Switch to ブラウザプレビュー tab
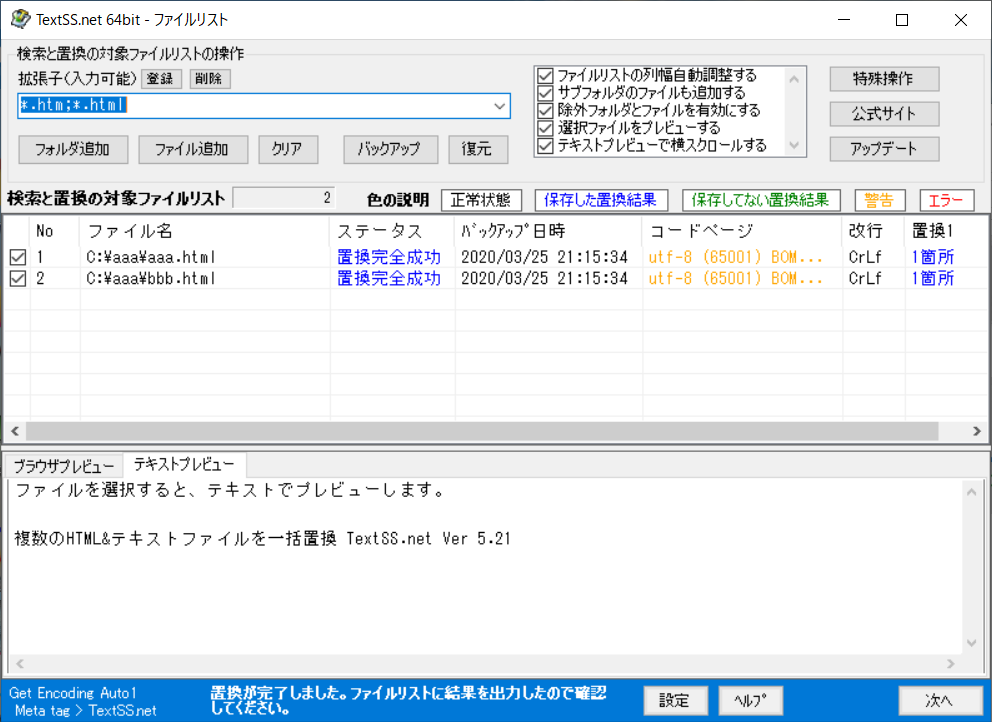This screenshot has height=722, width=992. [x=64, y=467]
